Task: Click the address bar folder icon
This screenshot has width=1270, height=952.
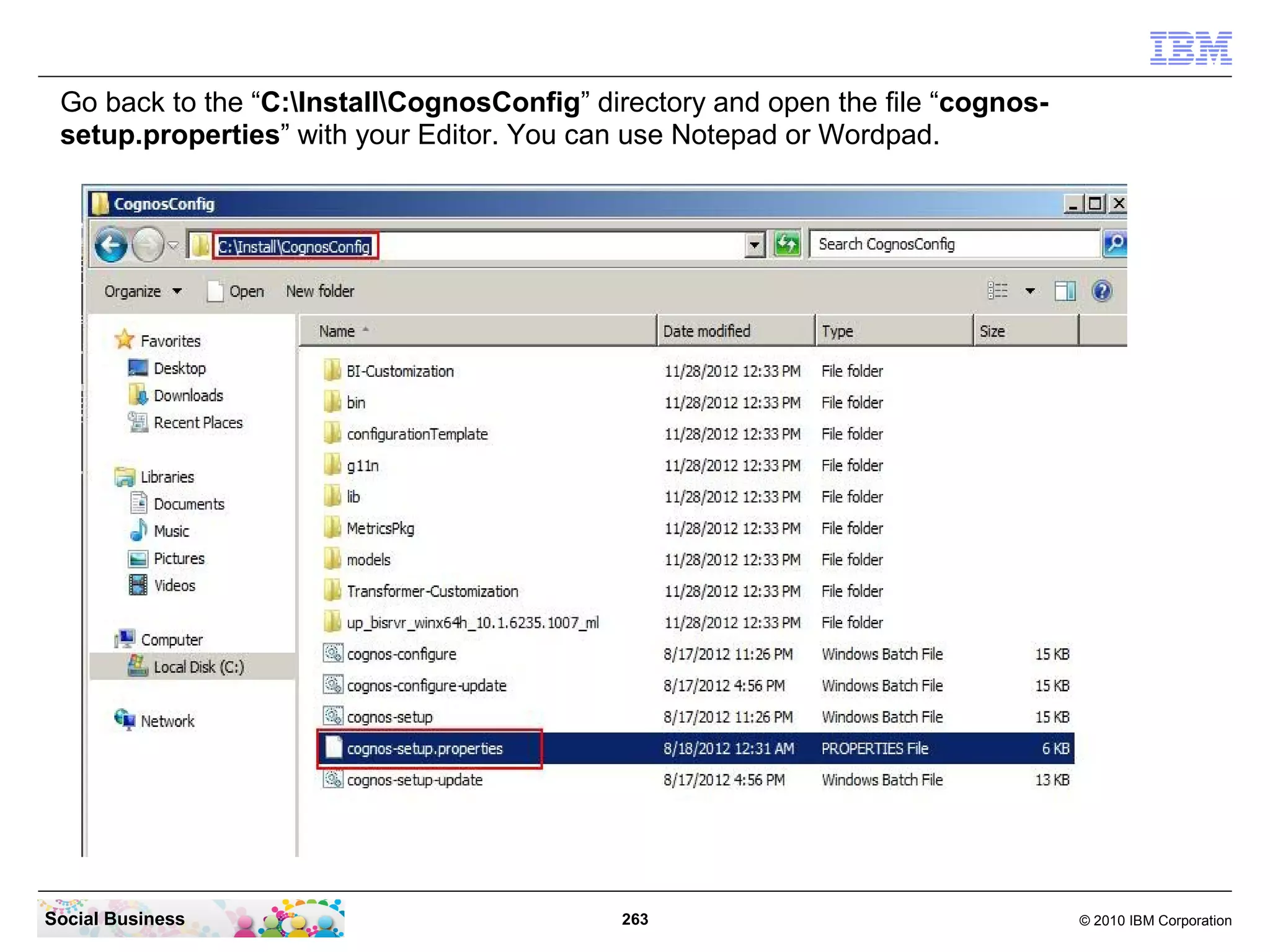Action: point(200,246)
